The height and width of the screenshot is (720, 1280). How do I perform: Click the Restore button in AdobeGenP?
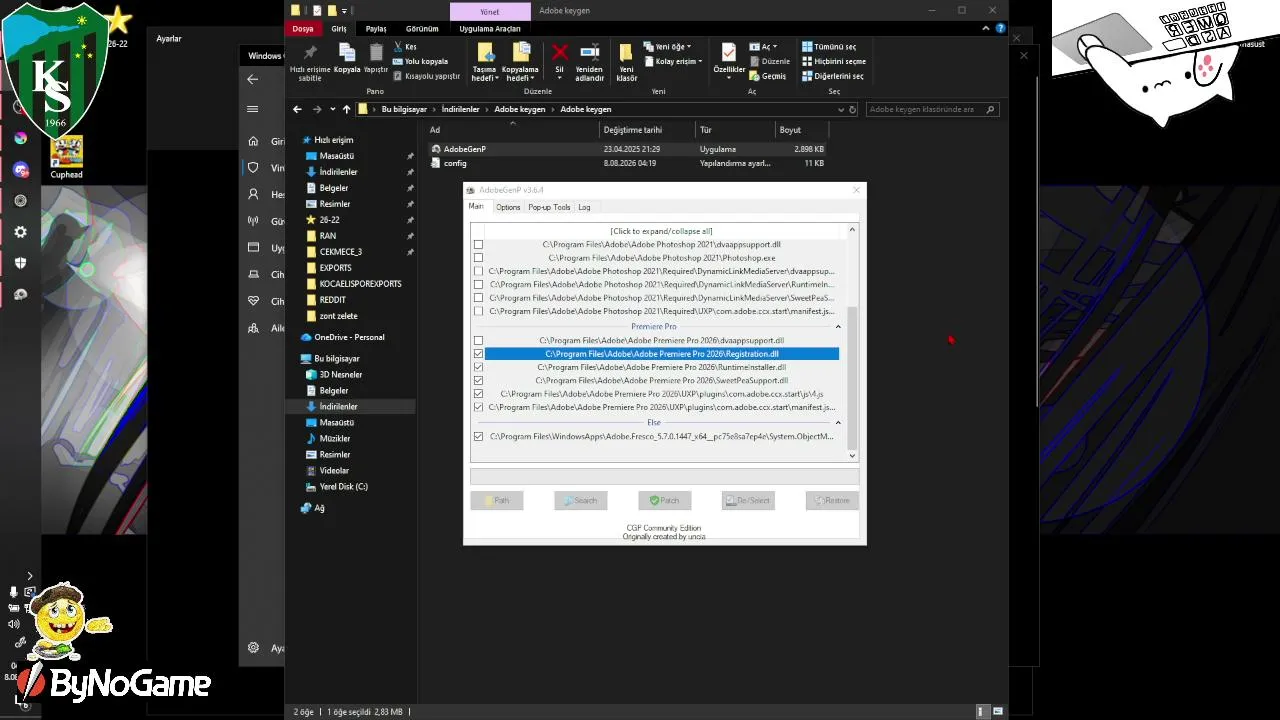(x=832, y=500)
